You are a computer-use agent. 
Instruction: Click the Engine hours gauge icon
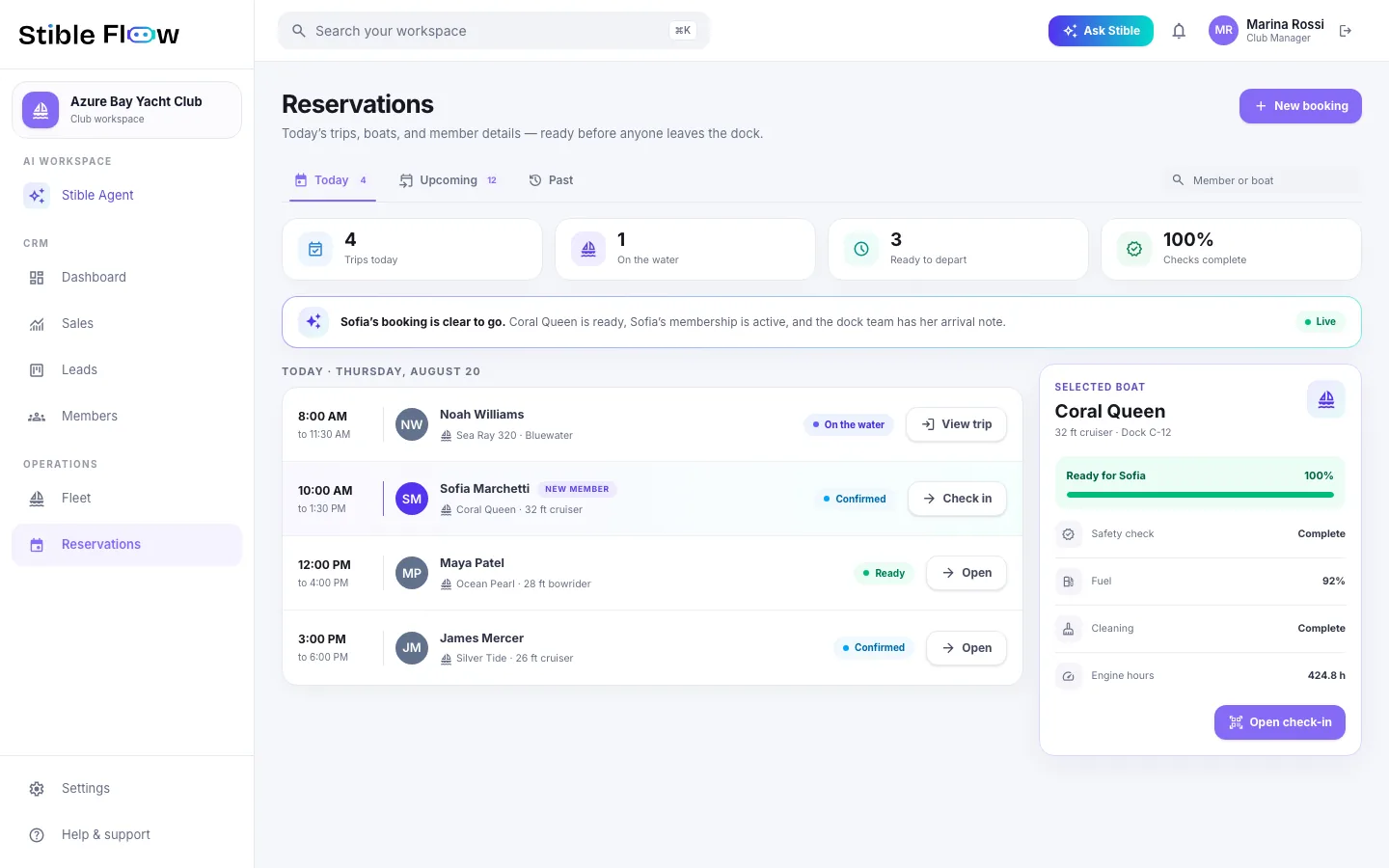[x=1068, y=676]
